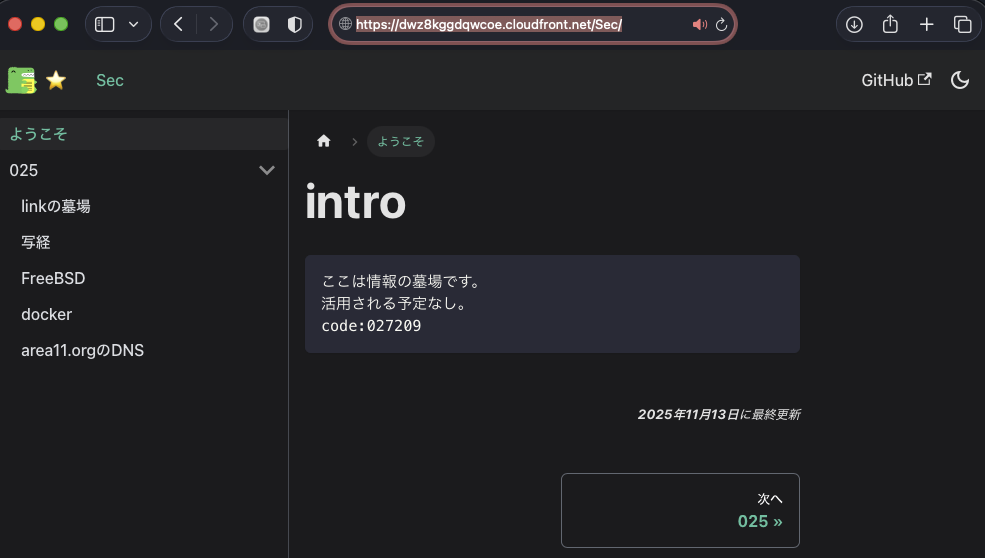985x558 pixels.
Task: Go forward to the next page
Action: 214,25
